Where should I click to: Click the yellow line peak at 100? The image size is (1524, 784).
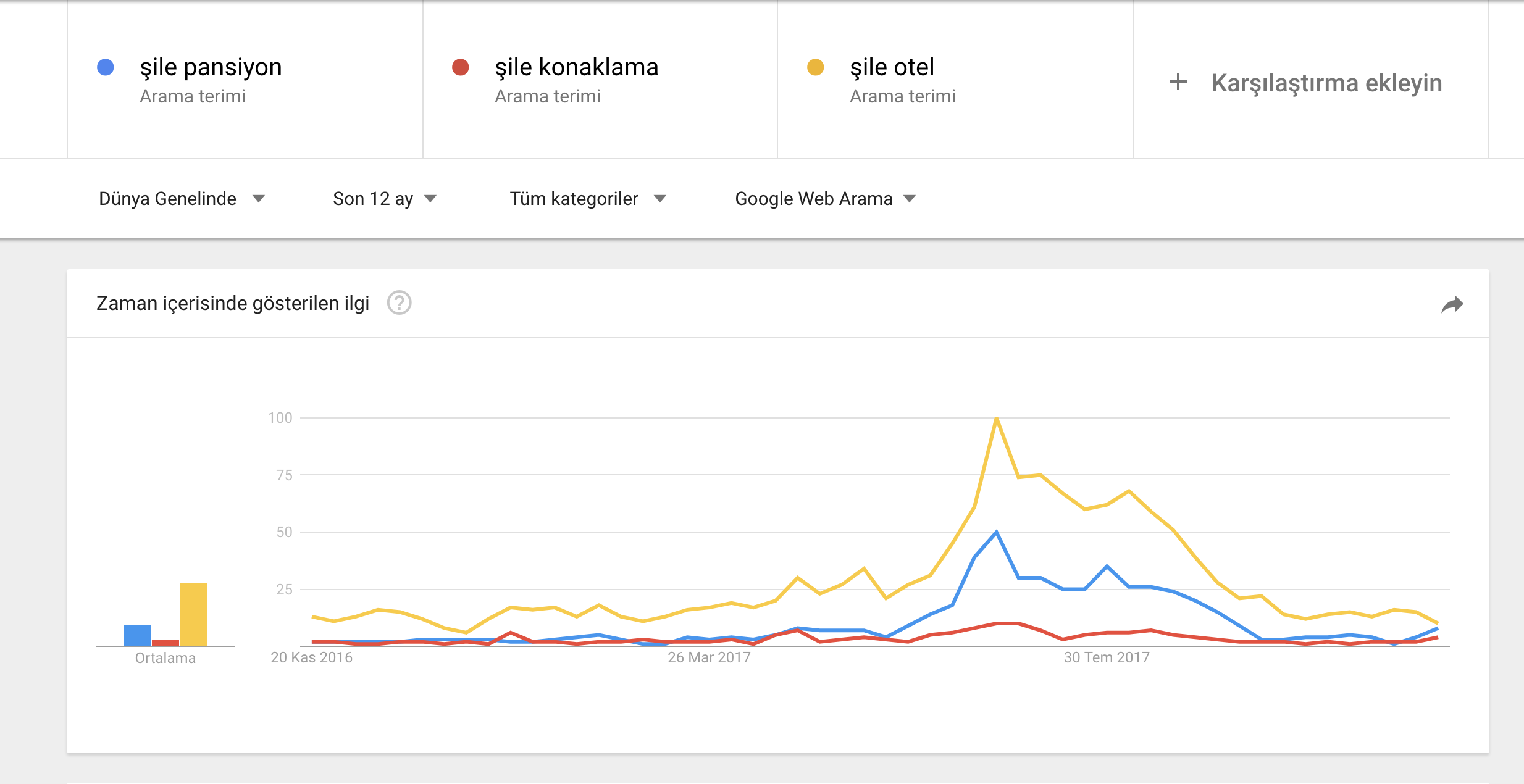(996, 419)
